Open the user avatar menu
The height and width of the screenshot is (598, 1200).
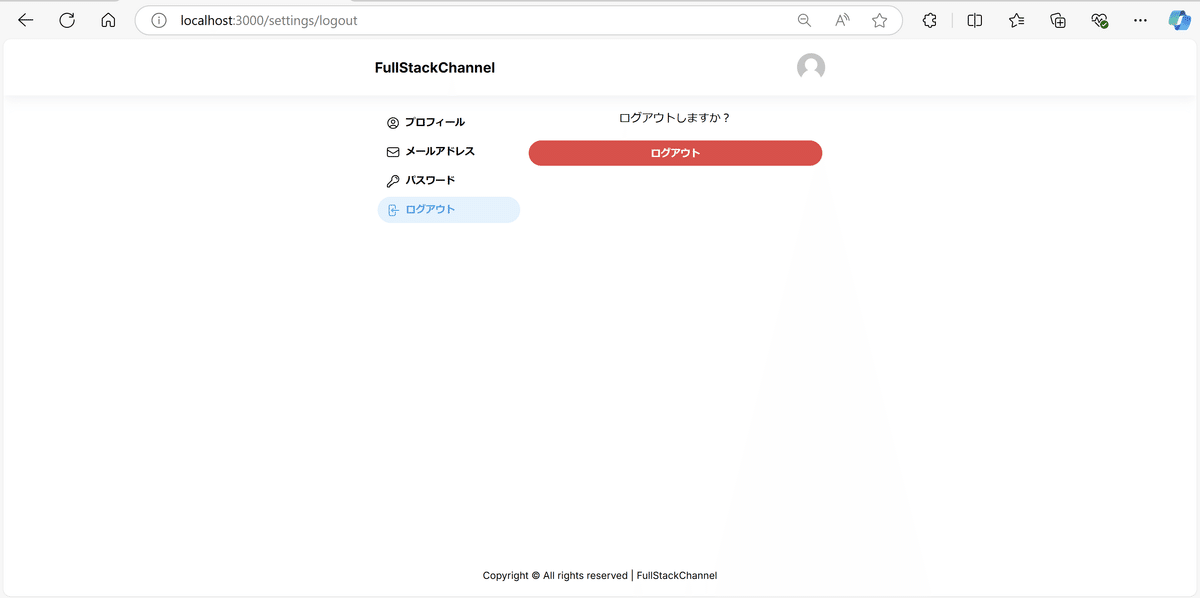(811, 68)
